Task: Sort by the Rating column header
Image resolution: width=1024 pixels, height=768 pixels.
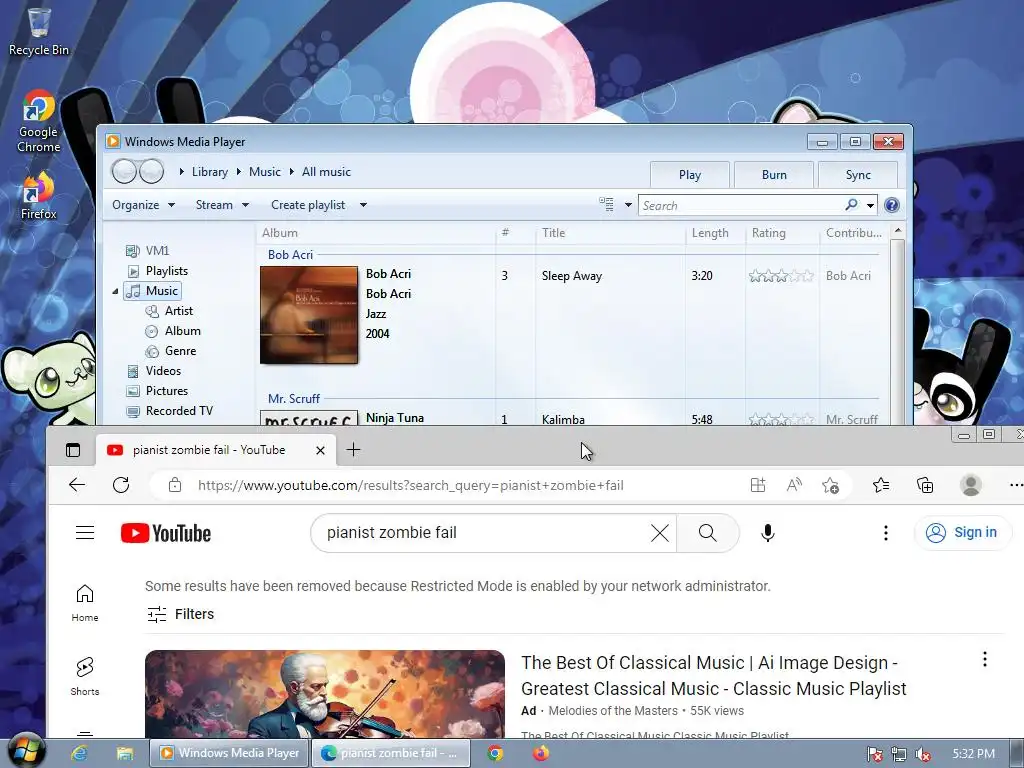Action: tap(769, 232)
